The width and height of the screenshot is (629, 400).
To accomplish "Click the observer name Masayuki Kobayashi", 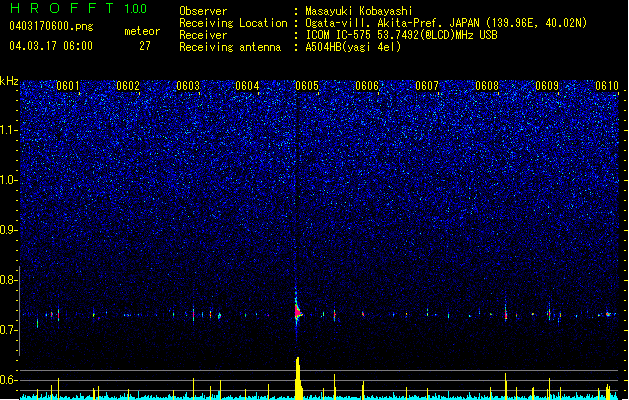I will 359,11.
